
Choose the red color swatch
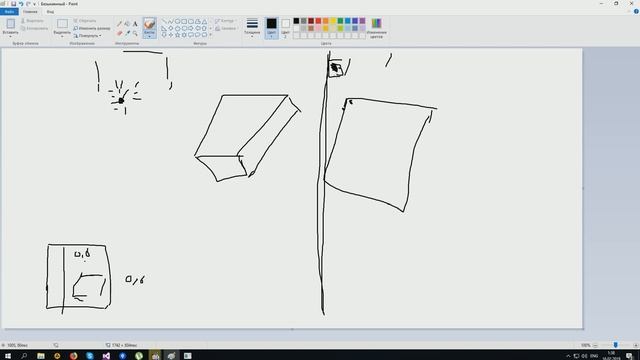coord(318,21)
